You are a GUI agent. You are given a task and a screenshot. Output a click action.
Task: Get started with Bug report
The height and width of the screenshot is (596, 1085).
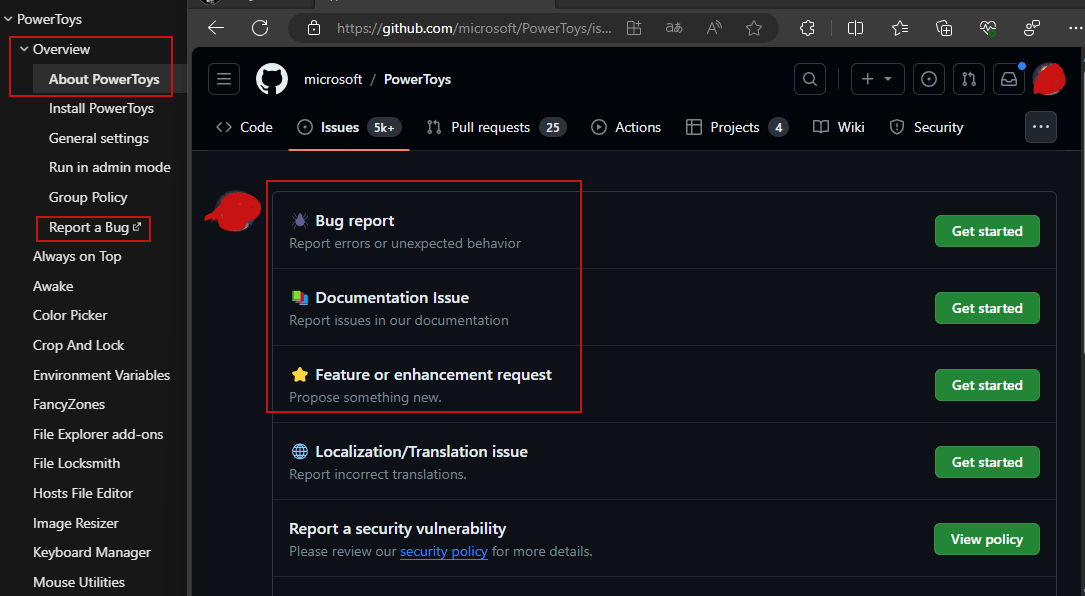(x=987, y=231)
